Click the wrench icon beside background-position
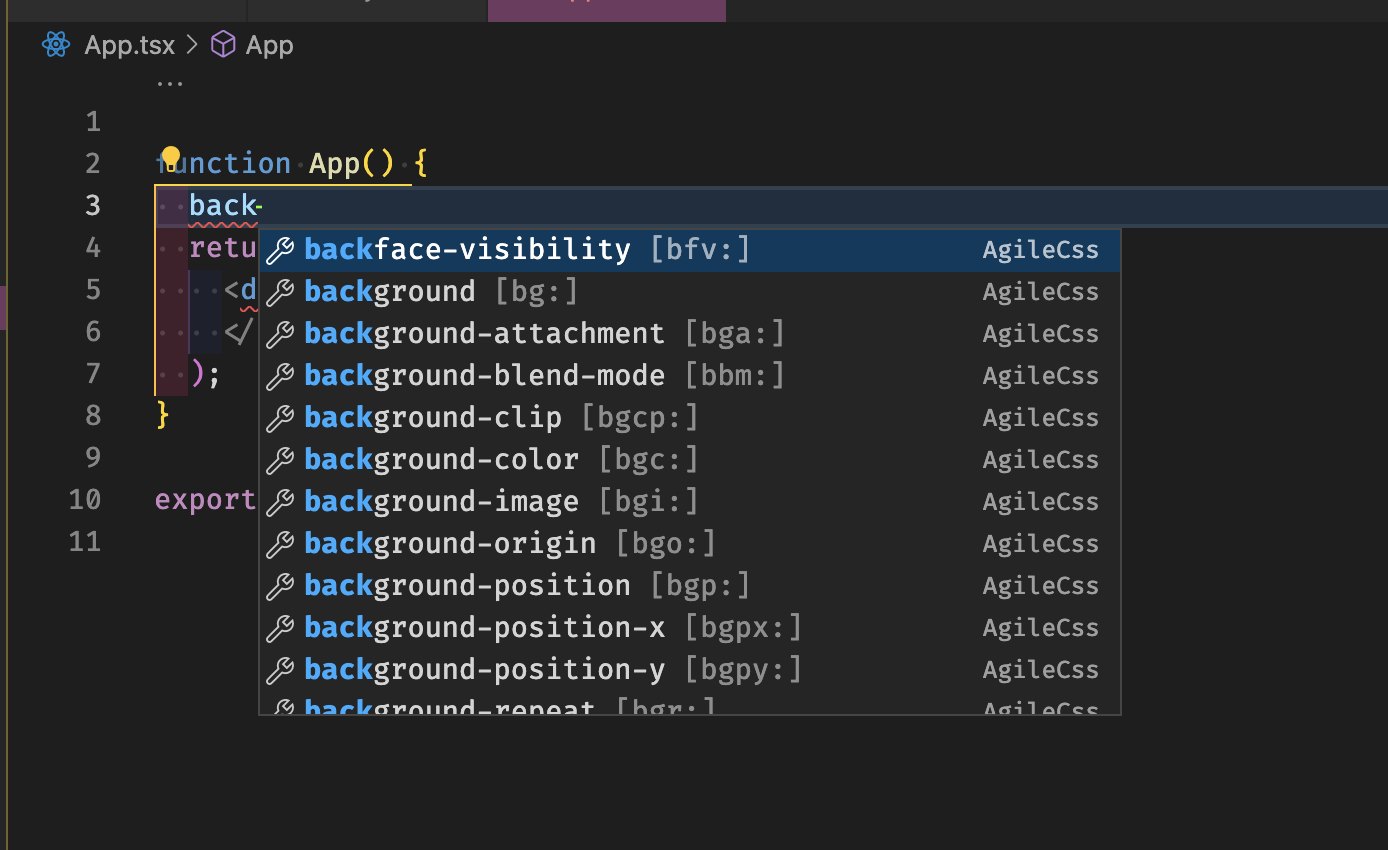 pyautogui.click(x=280, y=585)
